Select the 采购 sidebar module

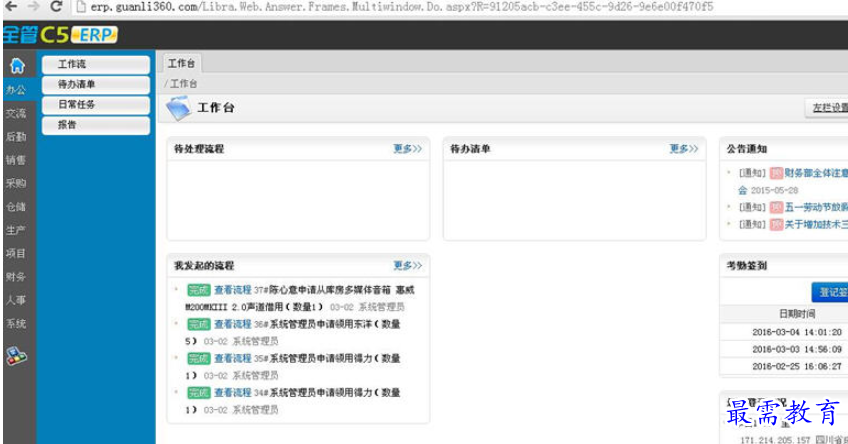[x=16, y=183]
